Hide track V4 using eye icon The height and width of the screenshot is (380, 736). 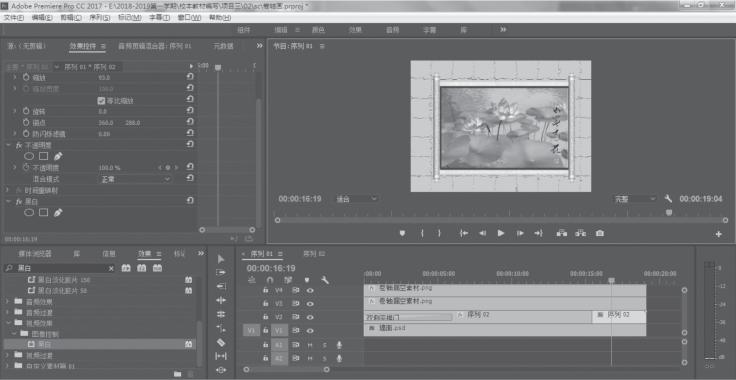click(x=310, y=290)
